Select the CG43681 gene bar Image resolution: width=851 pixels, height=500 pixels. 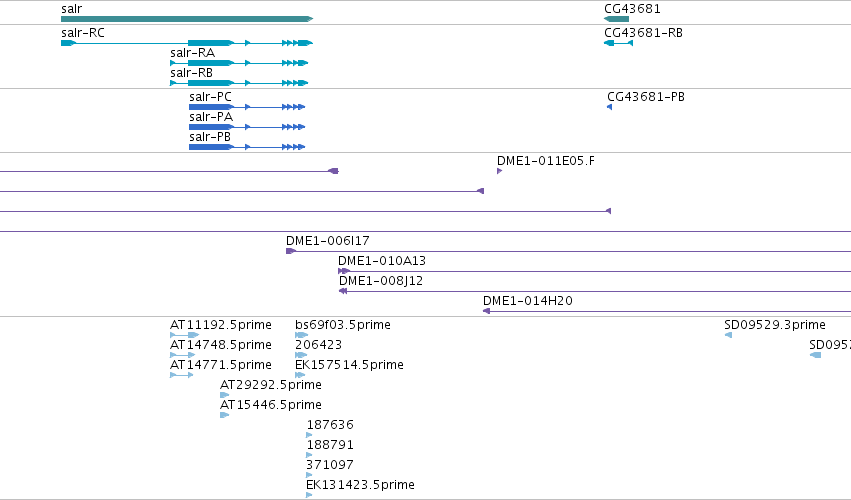pyautogui.click(x=617, y=19)
